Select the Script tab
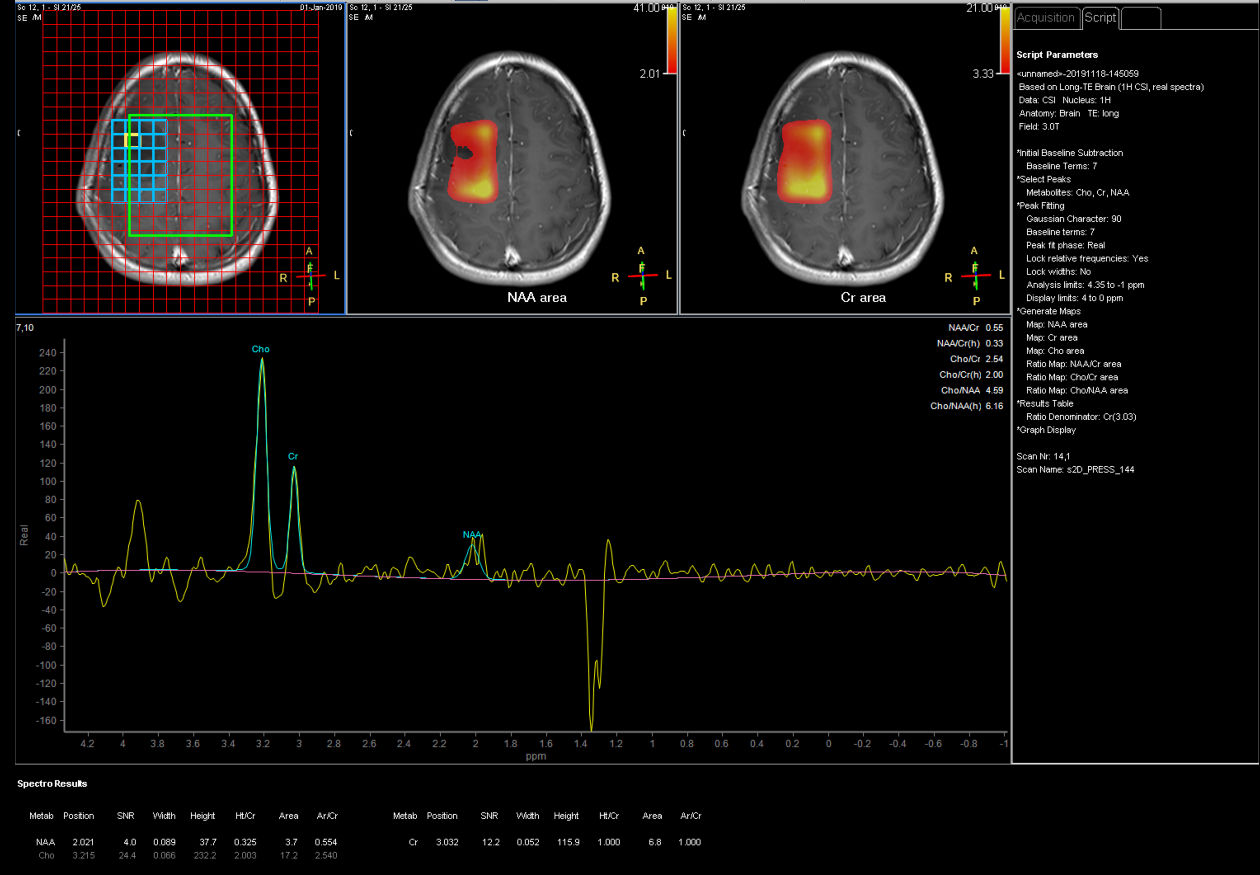 pos(1100,17)
